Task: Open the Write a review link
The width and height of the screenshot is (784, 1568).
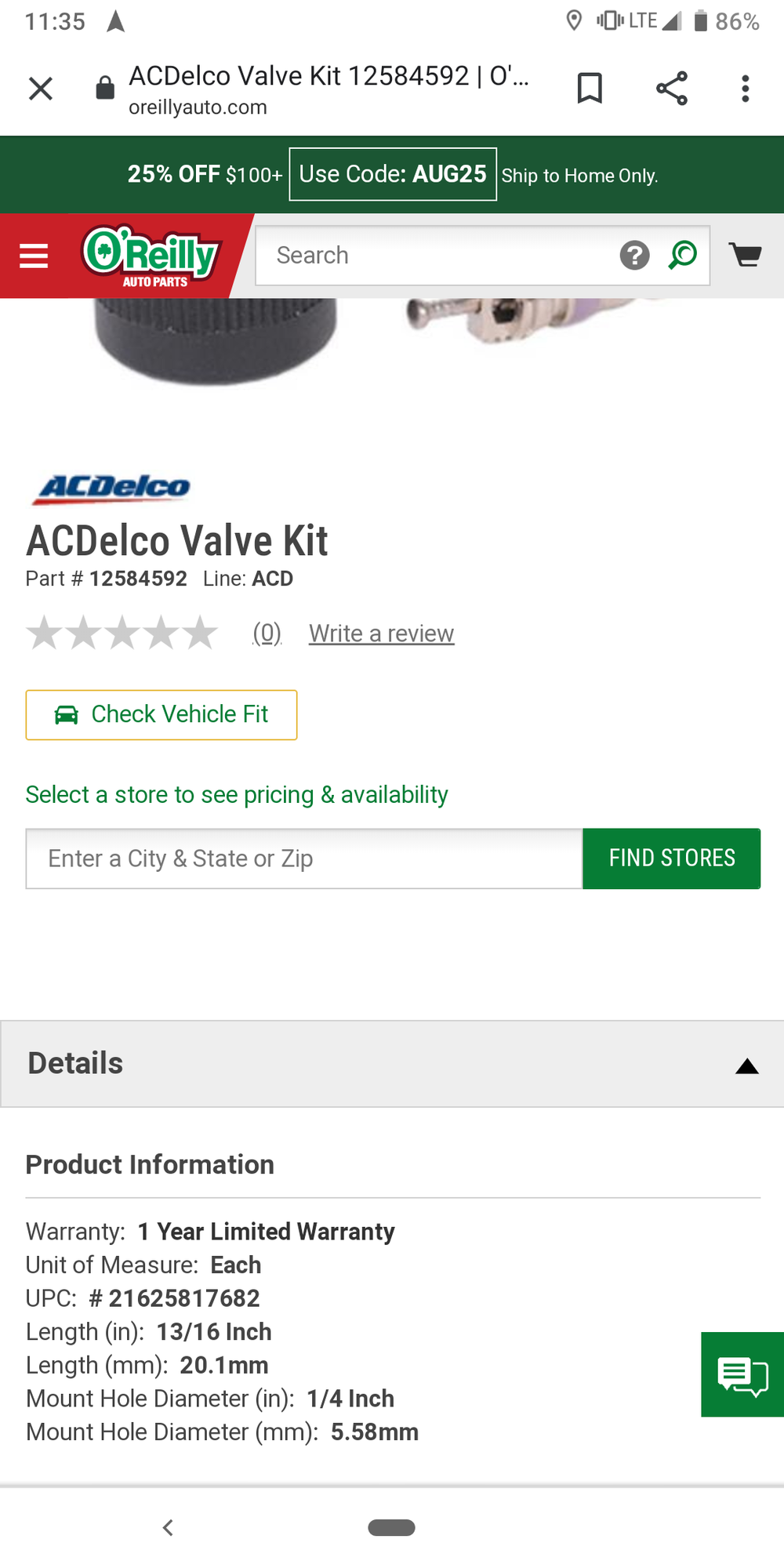Action: [381, 633]
